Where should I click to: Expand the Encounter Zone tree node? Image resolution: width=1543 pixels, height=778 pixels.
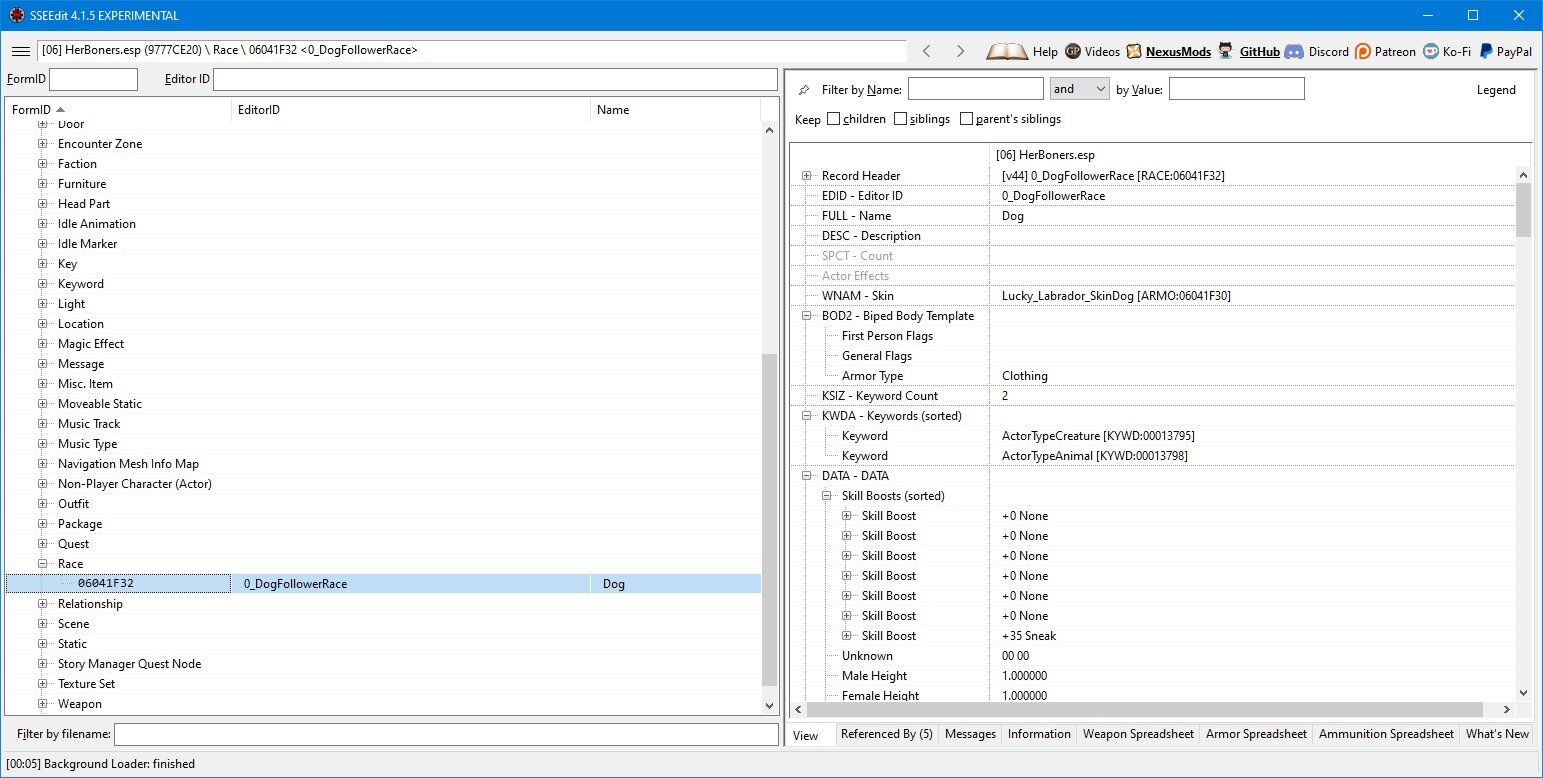(x=43, y=144)
